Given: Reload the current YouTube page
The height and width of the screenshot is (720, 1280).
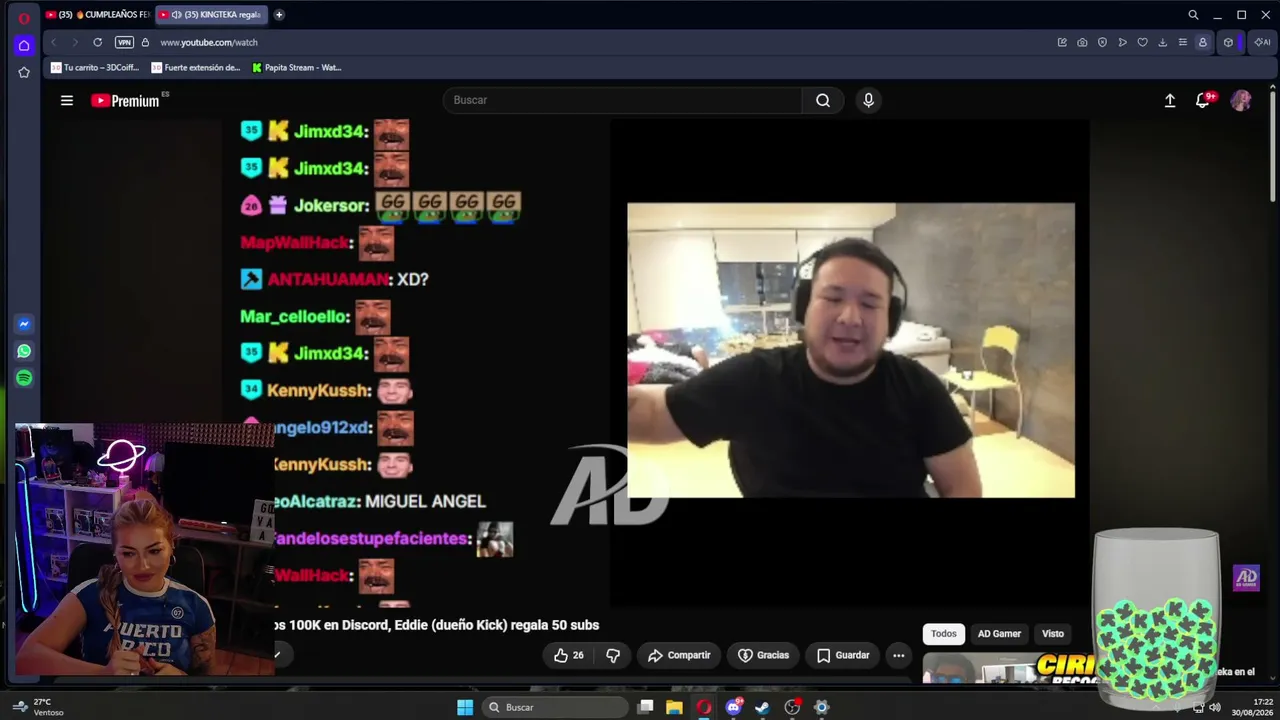Looking at the screenshot, I should [97, 42].
